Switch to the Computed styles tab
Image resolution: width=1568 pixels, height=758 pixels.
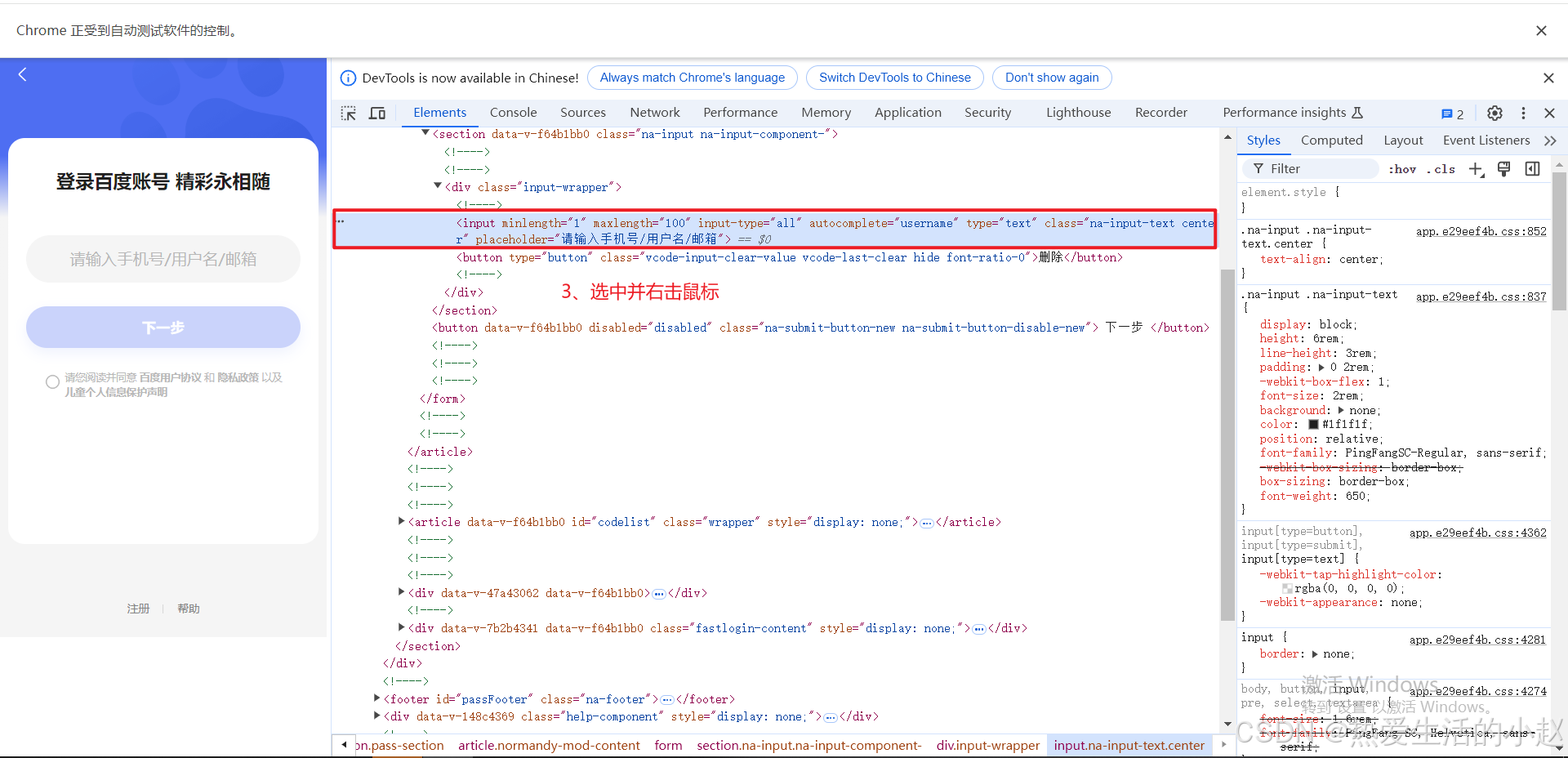(x=1331, y=140)
